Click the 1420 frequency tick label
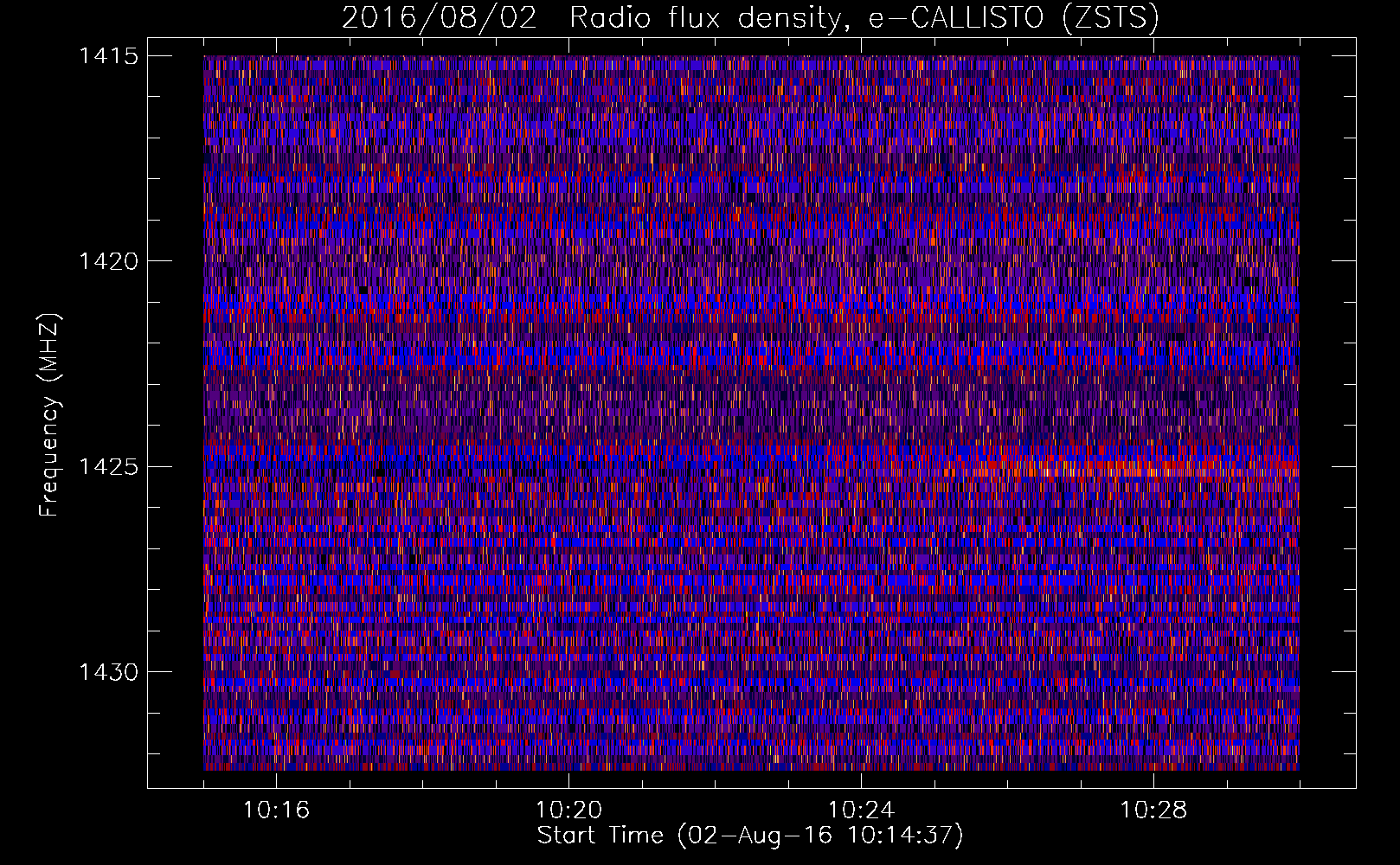Screen dimensions: 1400x865 coord(108,261)
